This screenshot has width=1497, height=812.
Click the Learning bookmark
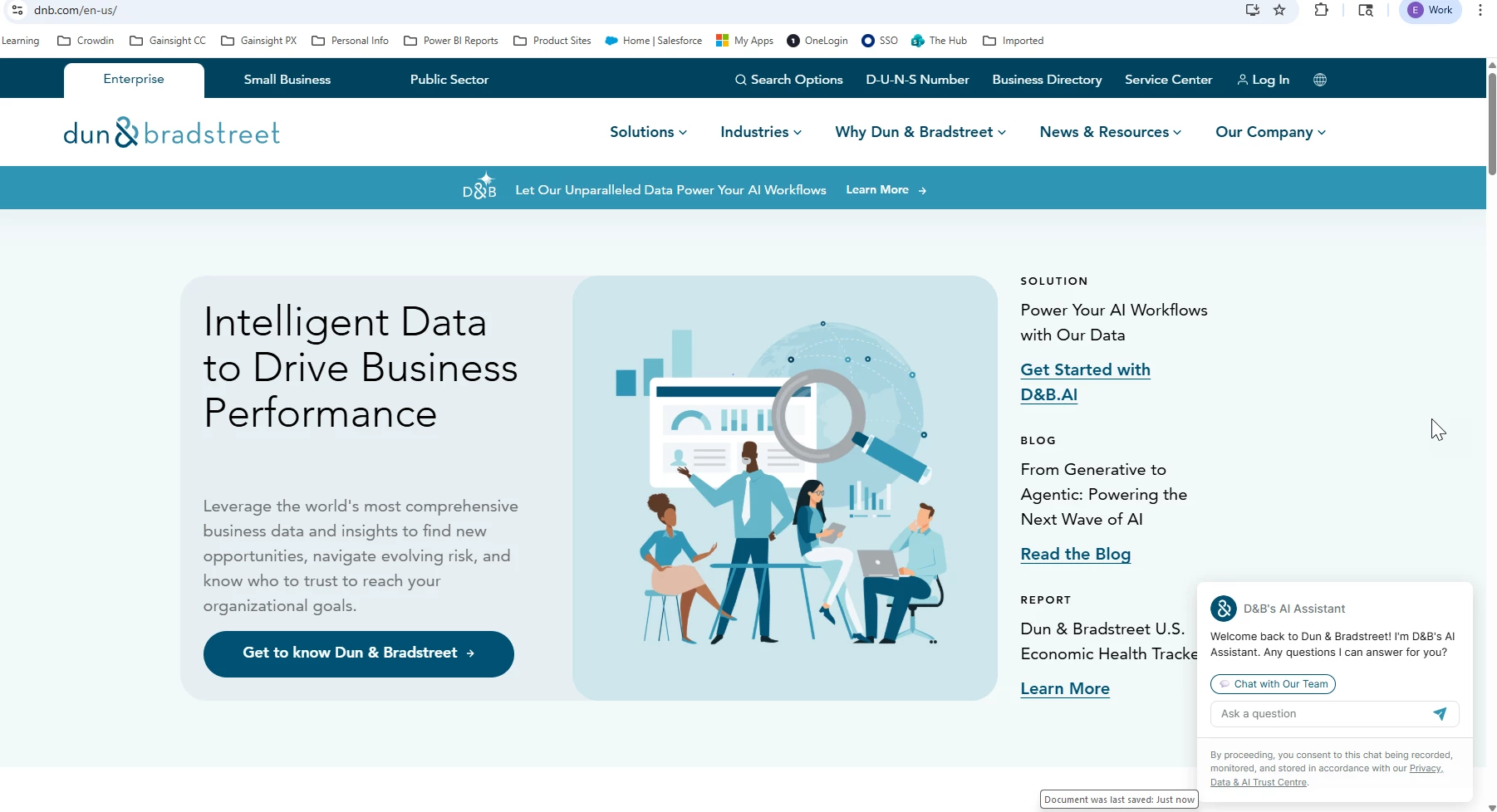click(20, 41)
